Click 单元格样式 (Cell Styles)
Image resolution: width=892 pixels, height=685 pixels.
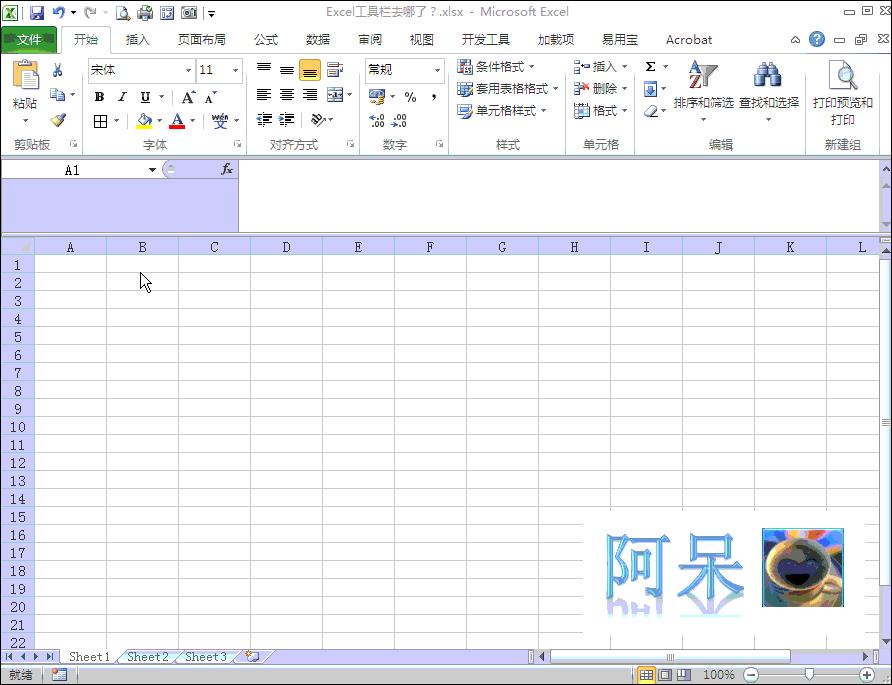502,111
